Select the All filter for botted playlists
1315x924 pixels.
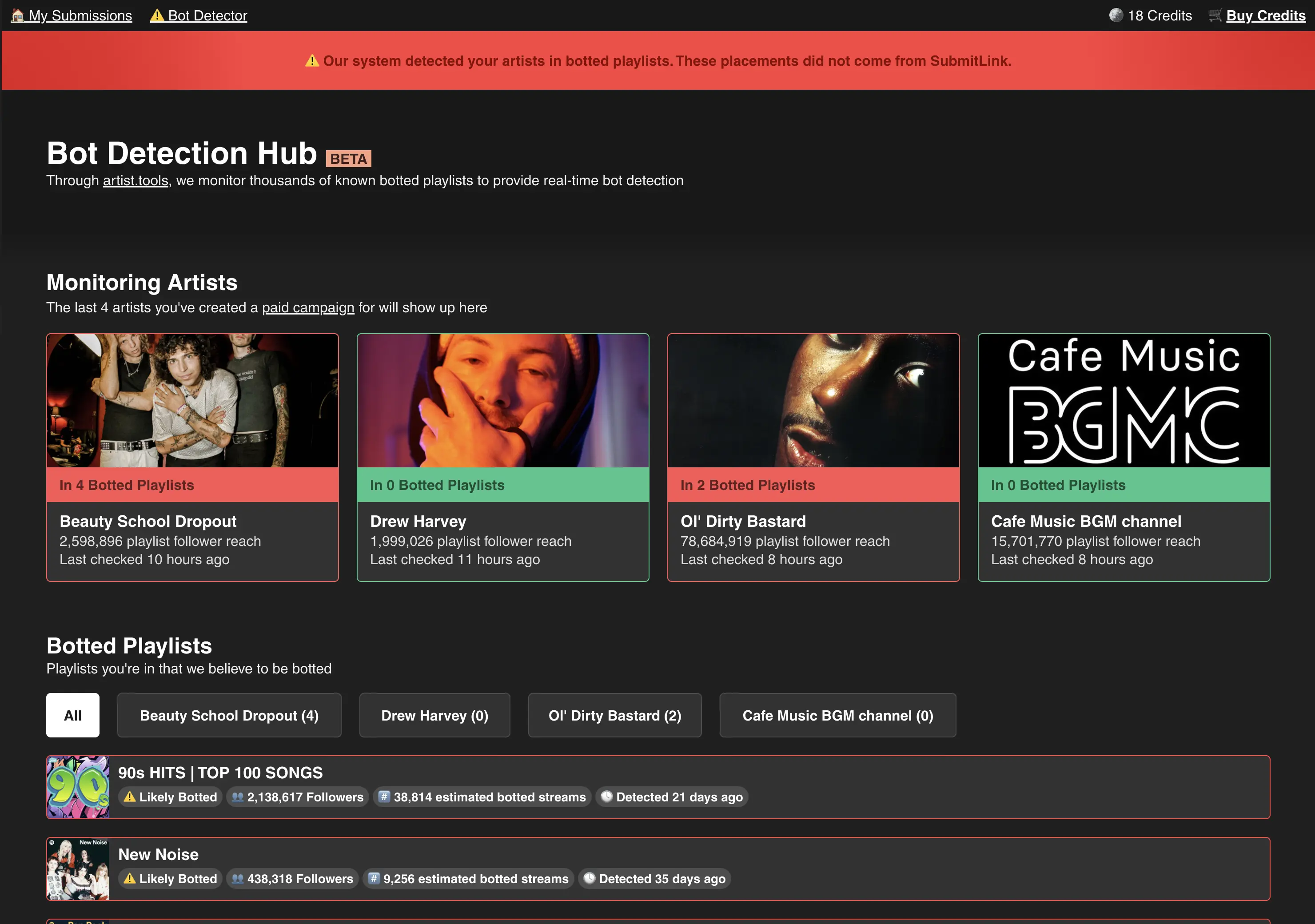[x=73, y=715]
